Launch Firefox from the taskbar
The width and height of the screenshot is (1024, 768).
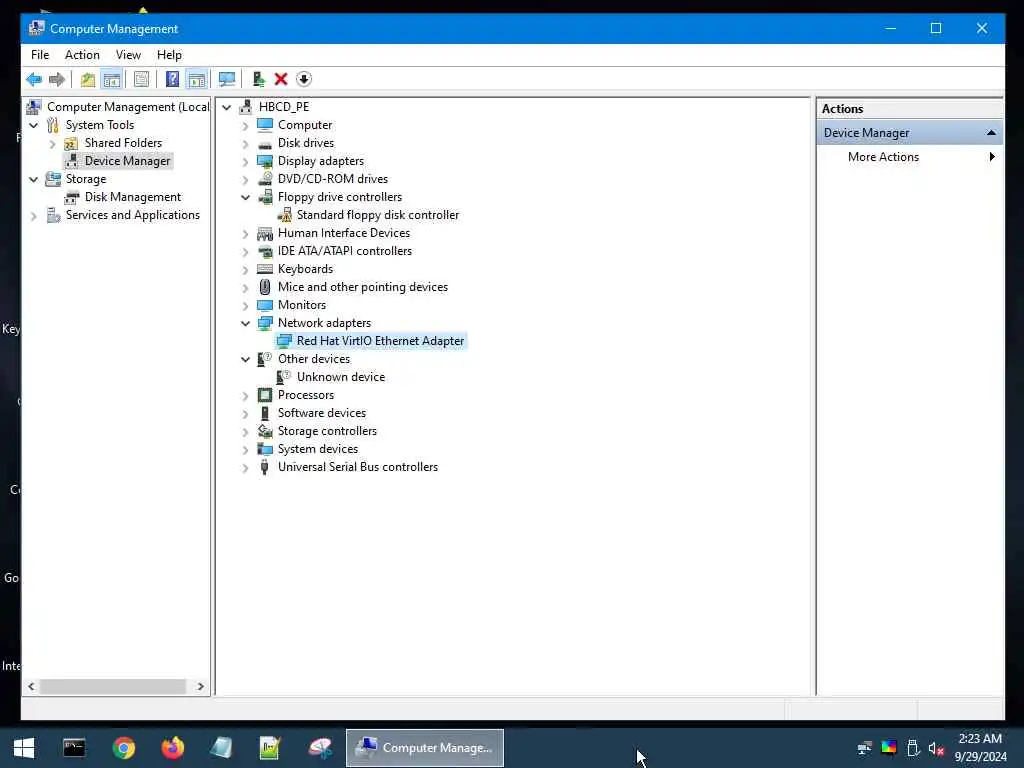172,748
